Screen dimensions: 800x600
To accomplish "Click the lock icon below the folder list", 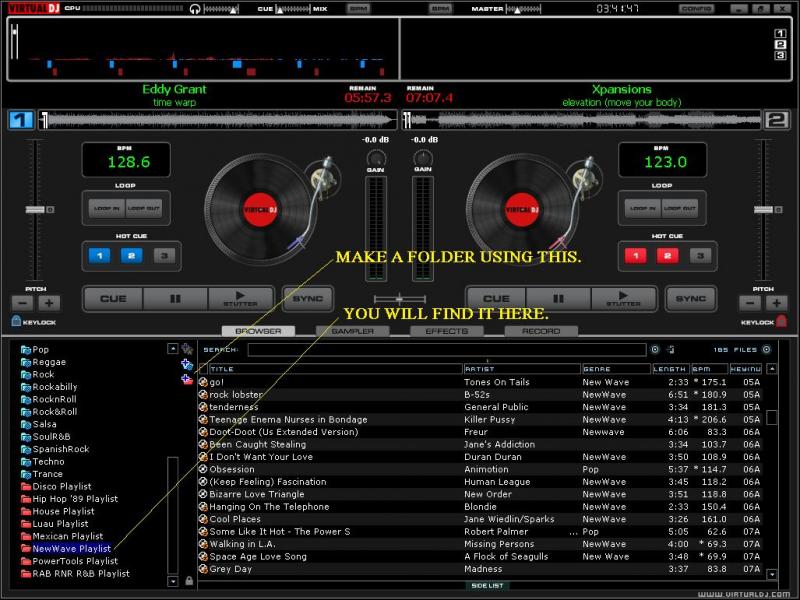I will pos(188,581).
